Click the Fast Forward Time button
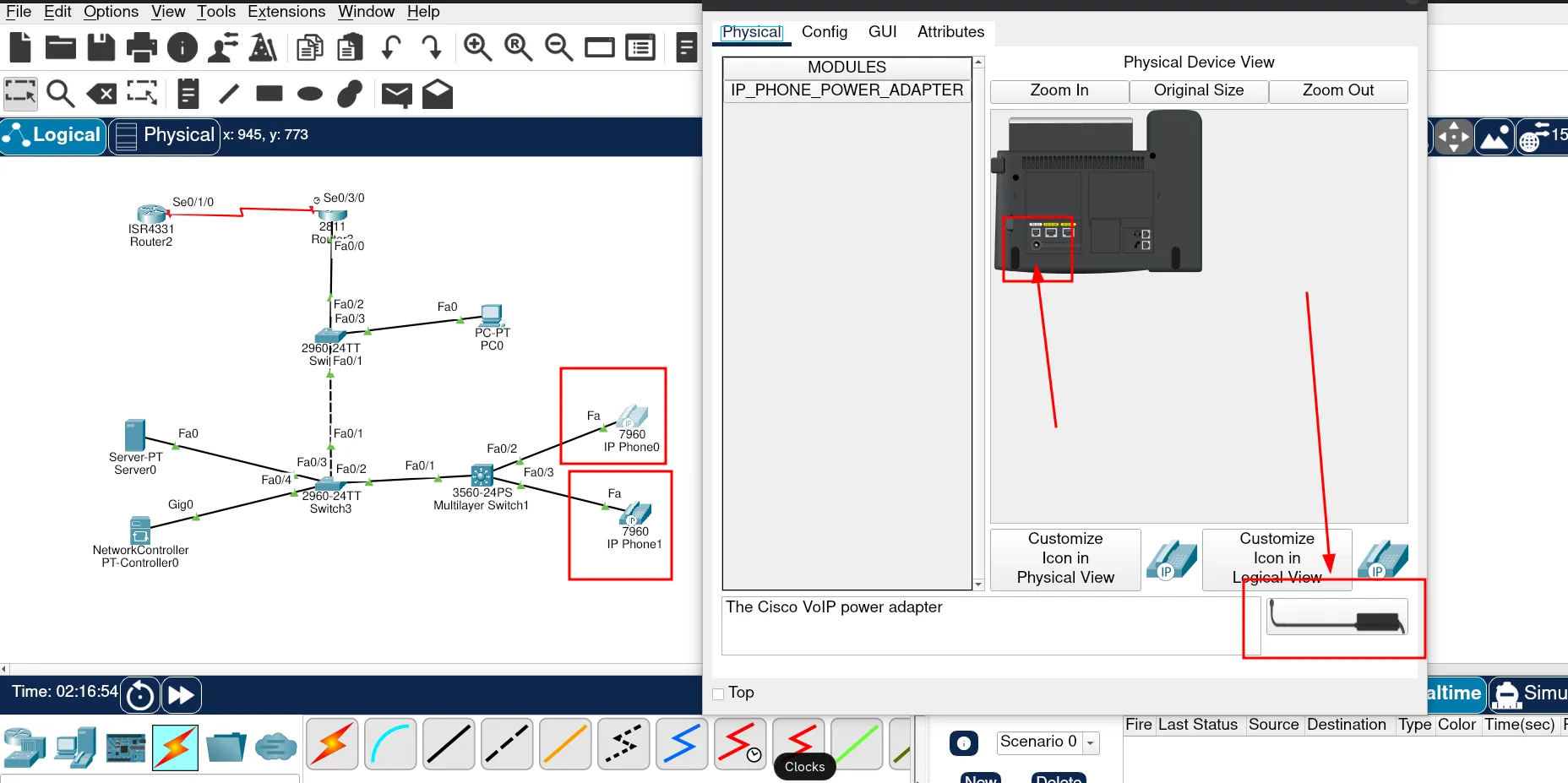The image size is (1568, 783). coord(182,695)
